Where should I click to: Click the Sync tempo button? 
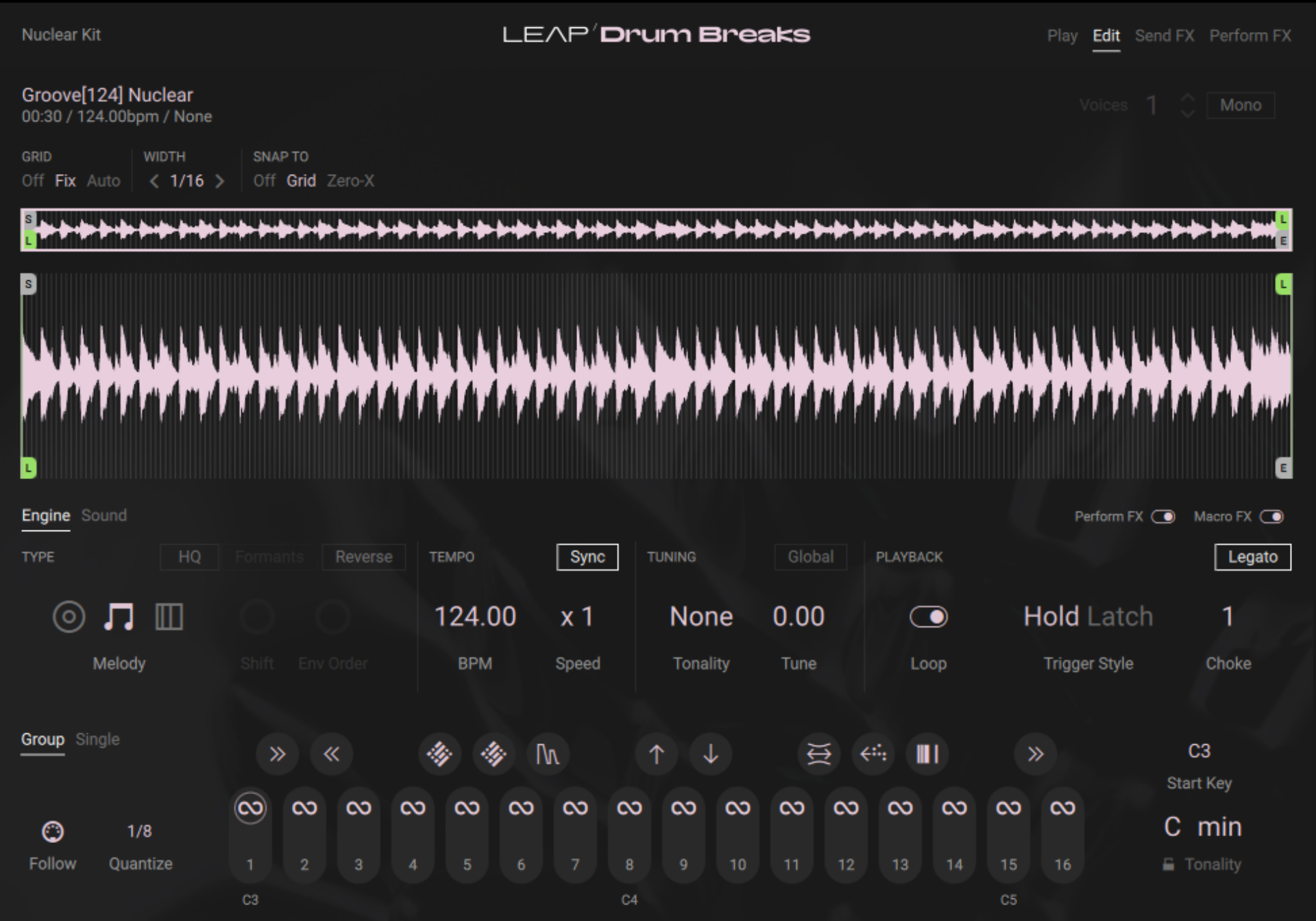click(587, 557)
